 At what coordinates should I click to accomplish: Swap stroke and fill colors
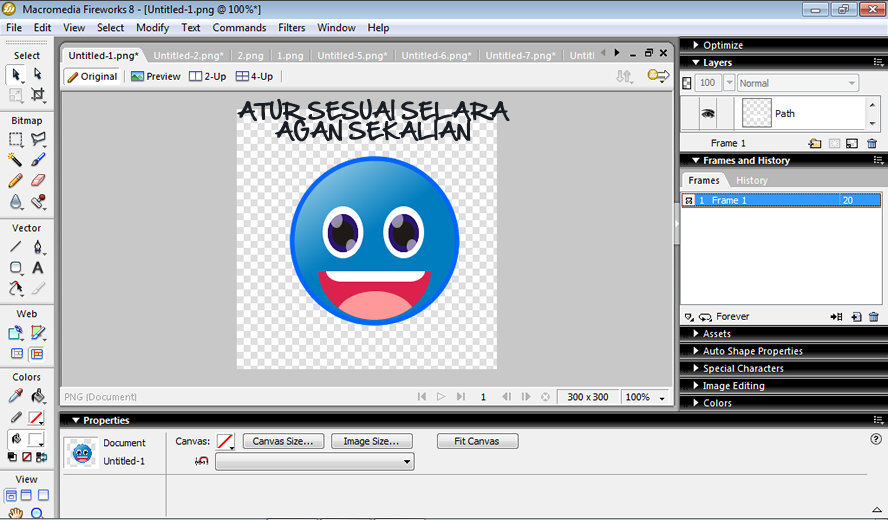point(41,457)
